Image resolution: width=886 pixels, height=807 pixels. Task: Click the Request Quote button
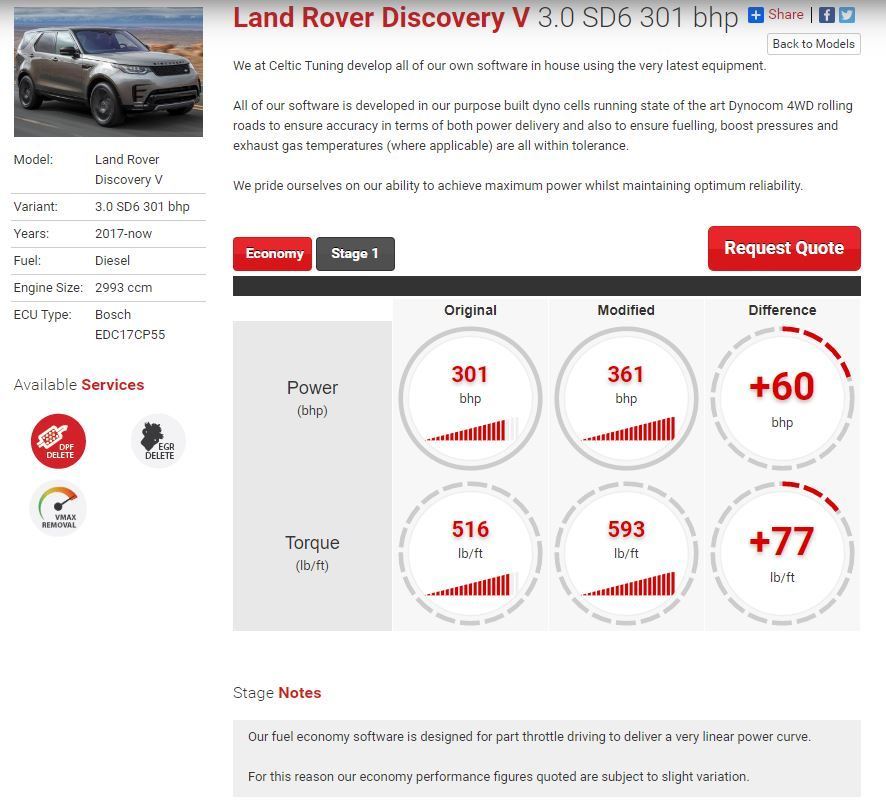(x=784, y=248)
